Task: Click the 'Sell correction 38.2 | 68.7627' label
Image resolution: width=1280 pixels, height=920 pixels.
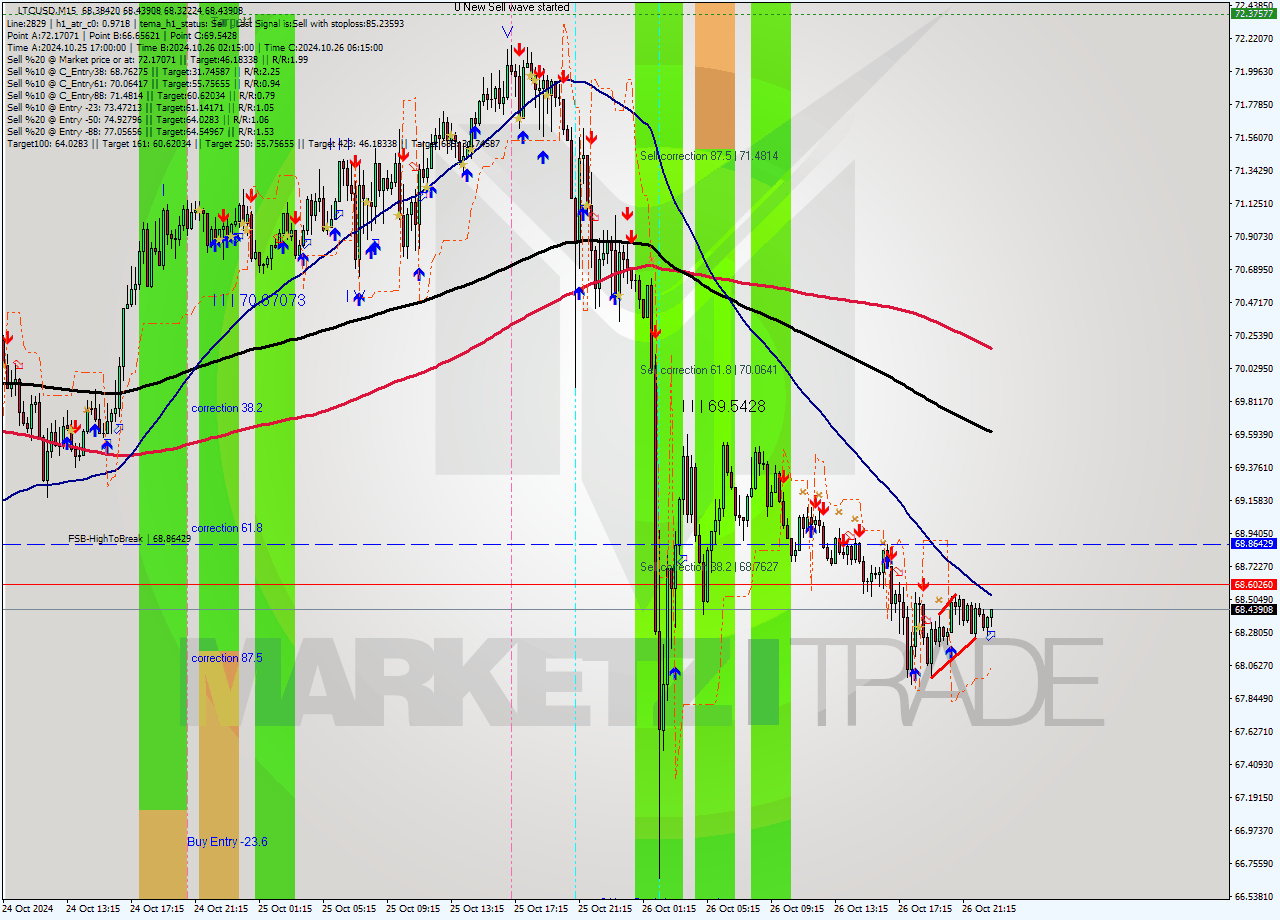Action: (x=709, y=567)
